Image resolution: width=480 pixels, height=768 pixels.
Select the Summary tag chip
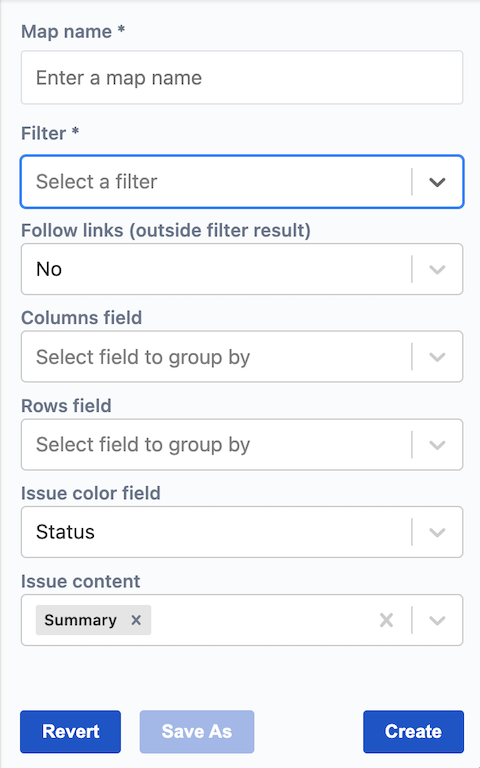81,620
